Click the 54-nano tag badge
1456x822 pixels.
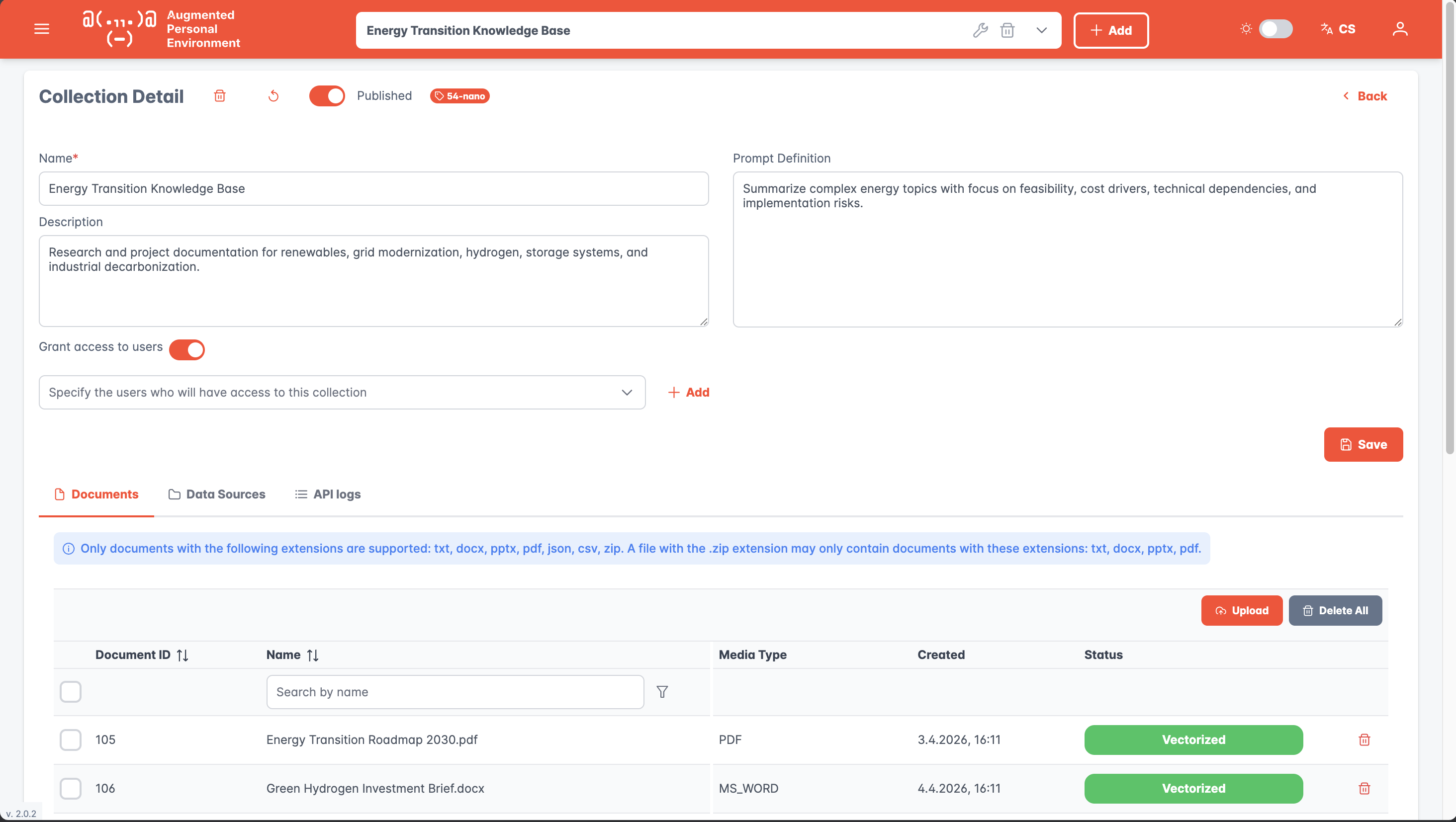pyautogui.click(x=459, y=96)
